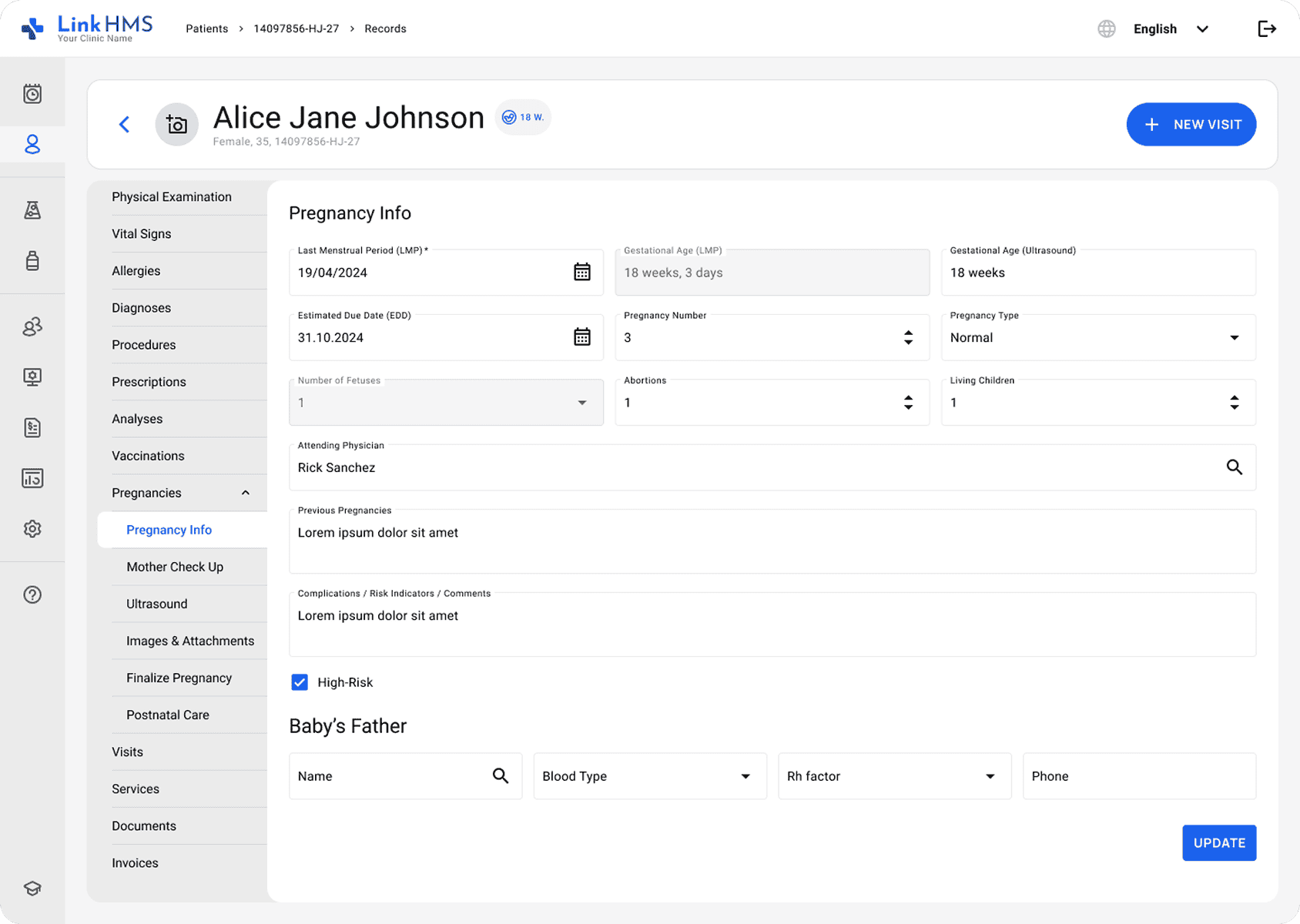Click the help question mark icon
The image size is (1300, 924).
(x=32, y=594)
